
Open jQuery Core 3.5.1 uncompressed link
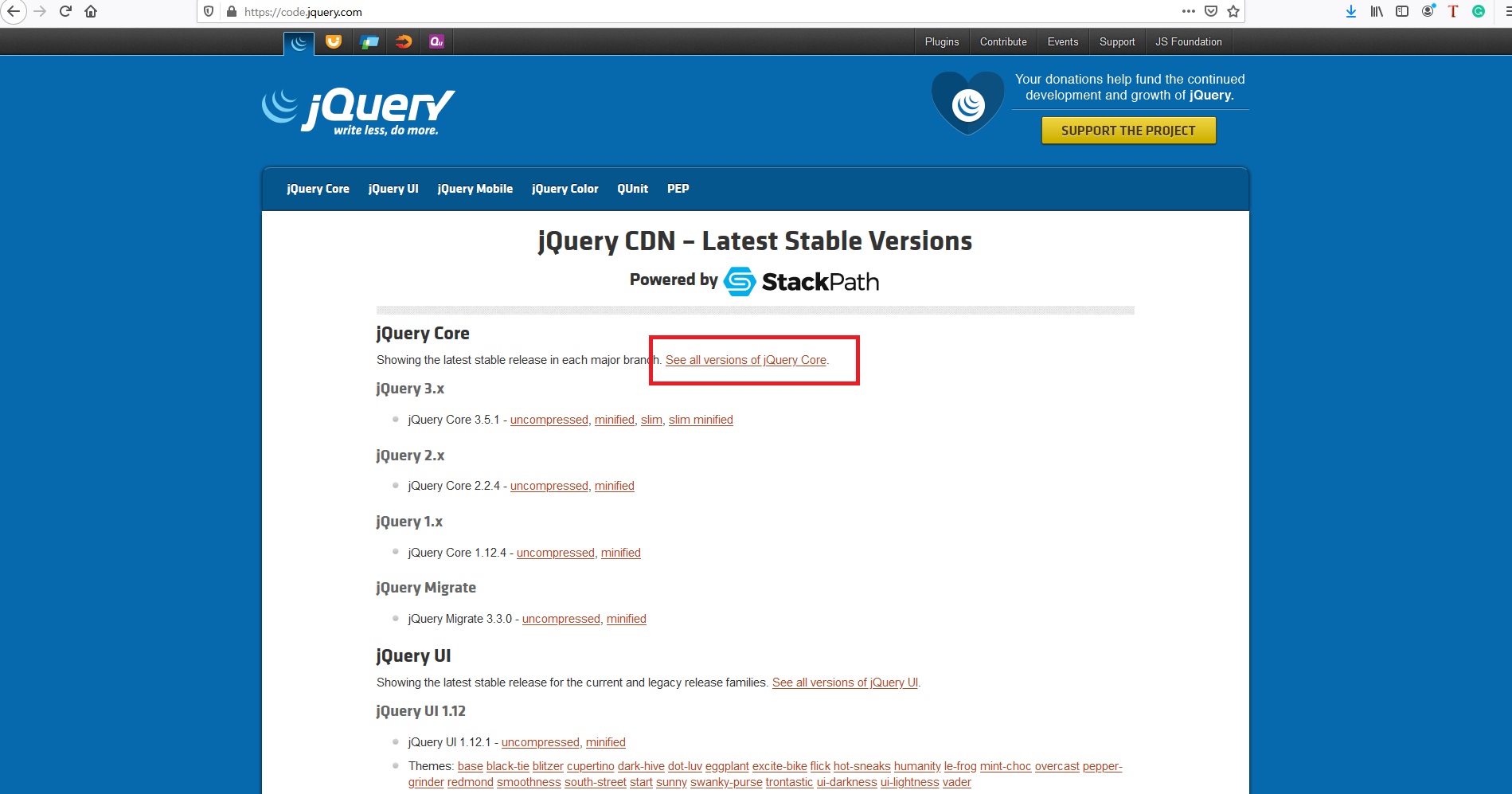click(549, 420)
